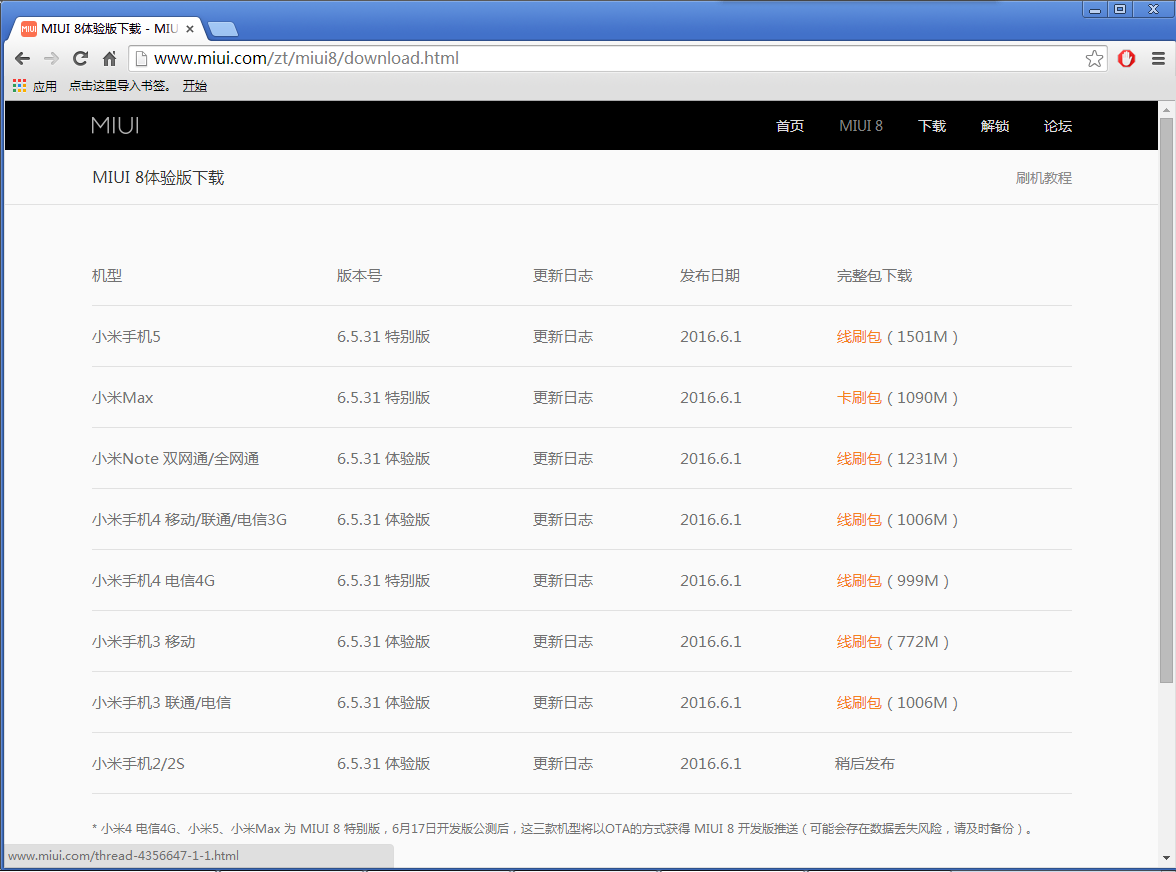The height and width of the screenshot is (872, 1176).
Task: Open 首页 in the site navigation
Action: (790, 126)
